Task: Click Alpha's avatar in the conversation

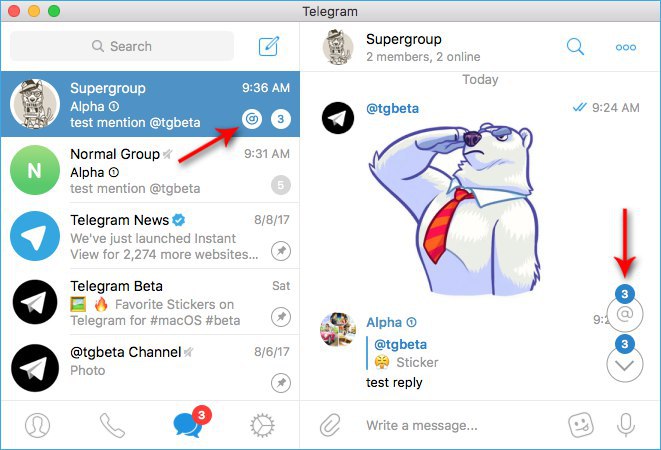Action: click(338, 329)
